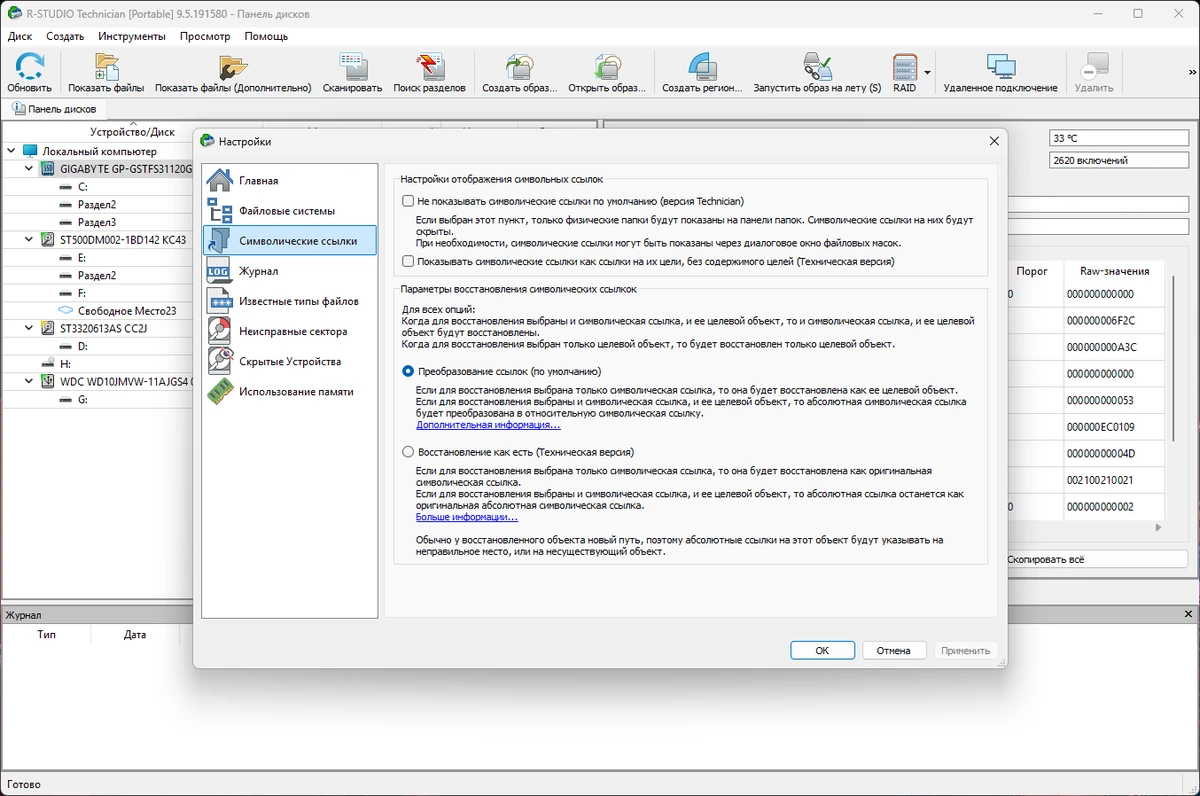Click the Отмена button
The height and width of the screenshot is (796, 1200).
(x=894, y=650)
